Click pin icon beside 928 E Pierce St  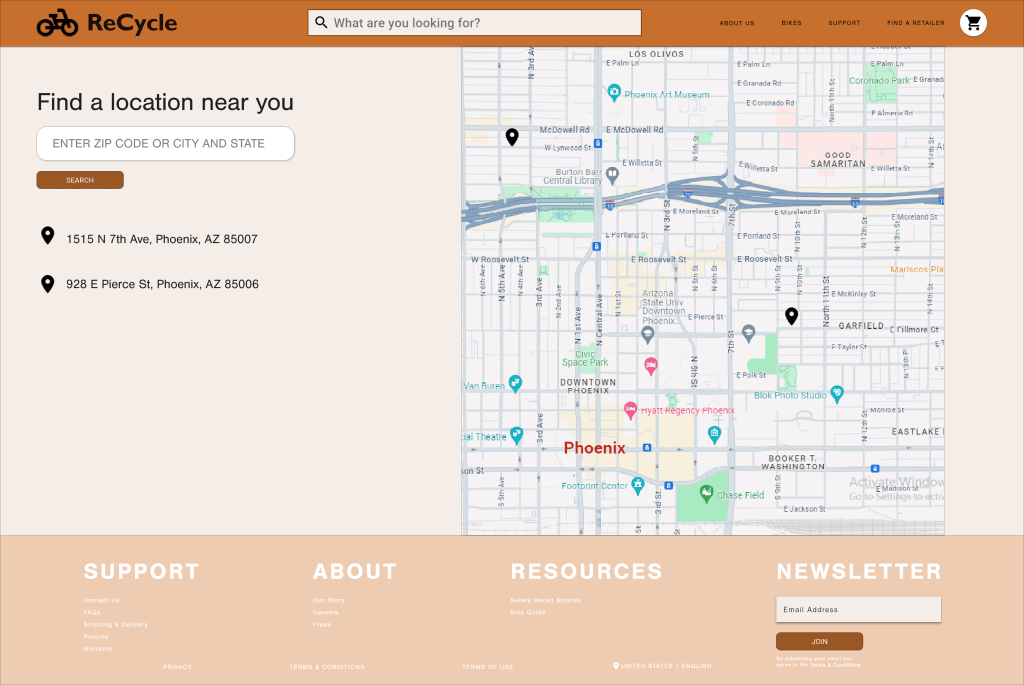pos(47,284)
